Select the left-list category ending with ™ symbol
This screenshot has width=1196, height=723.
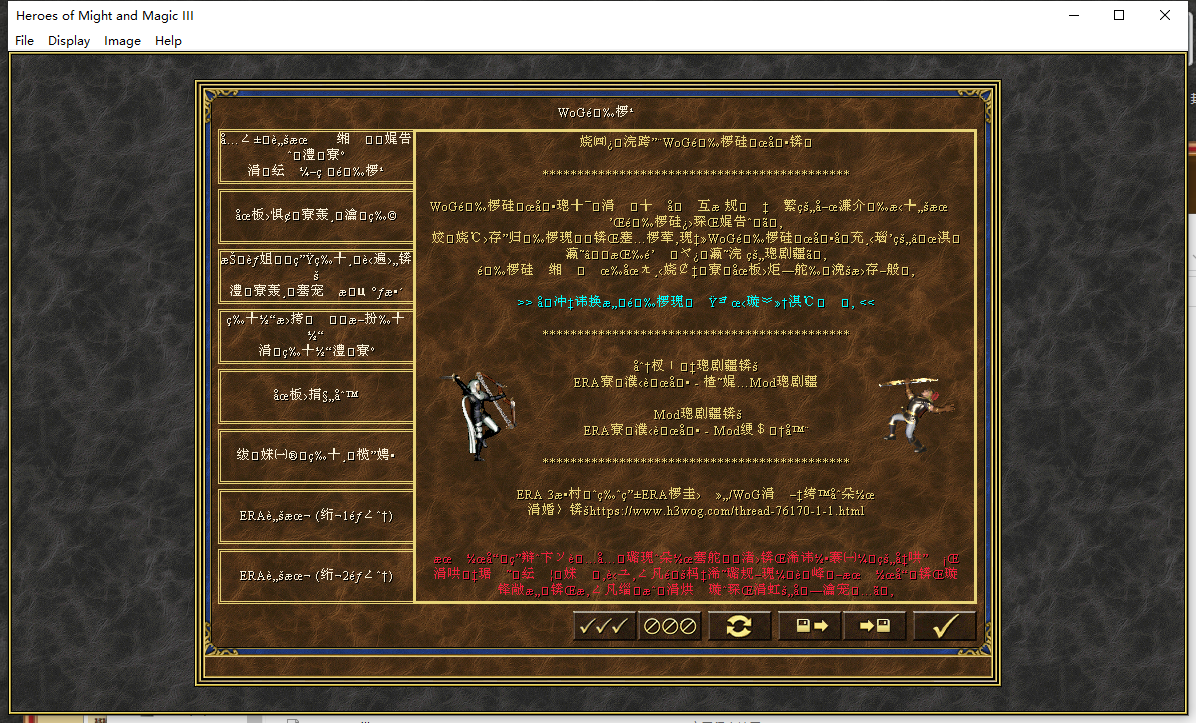pos(316,396)
